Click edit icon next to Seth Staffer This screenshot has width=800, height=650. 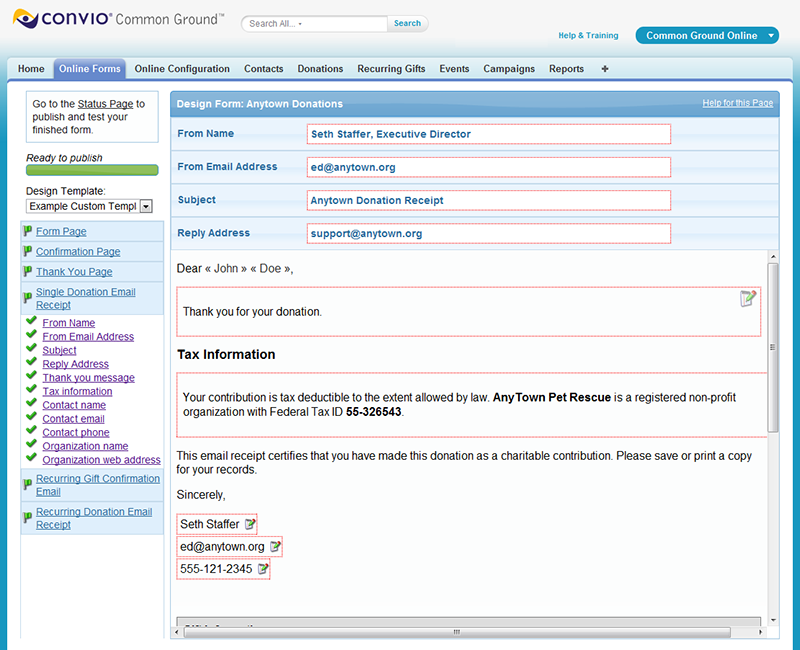pos(250,524)
